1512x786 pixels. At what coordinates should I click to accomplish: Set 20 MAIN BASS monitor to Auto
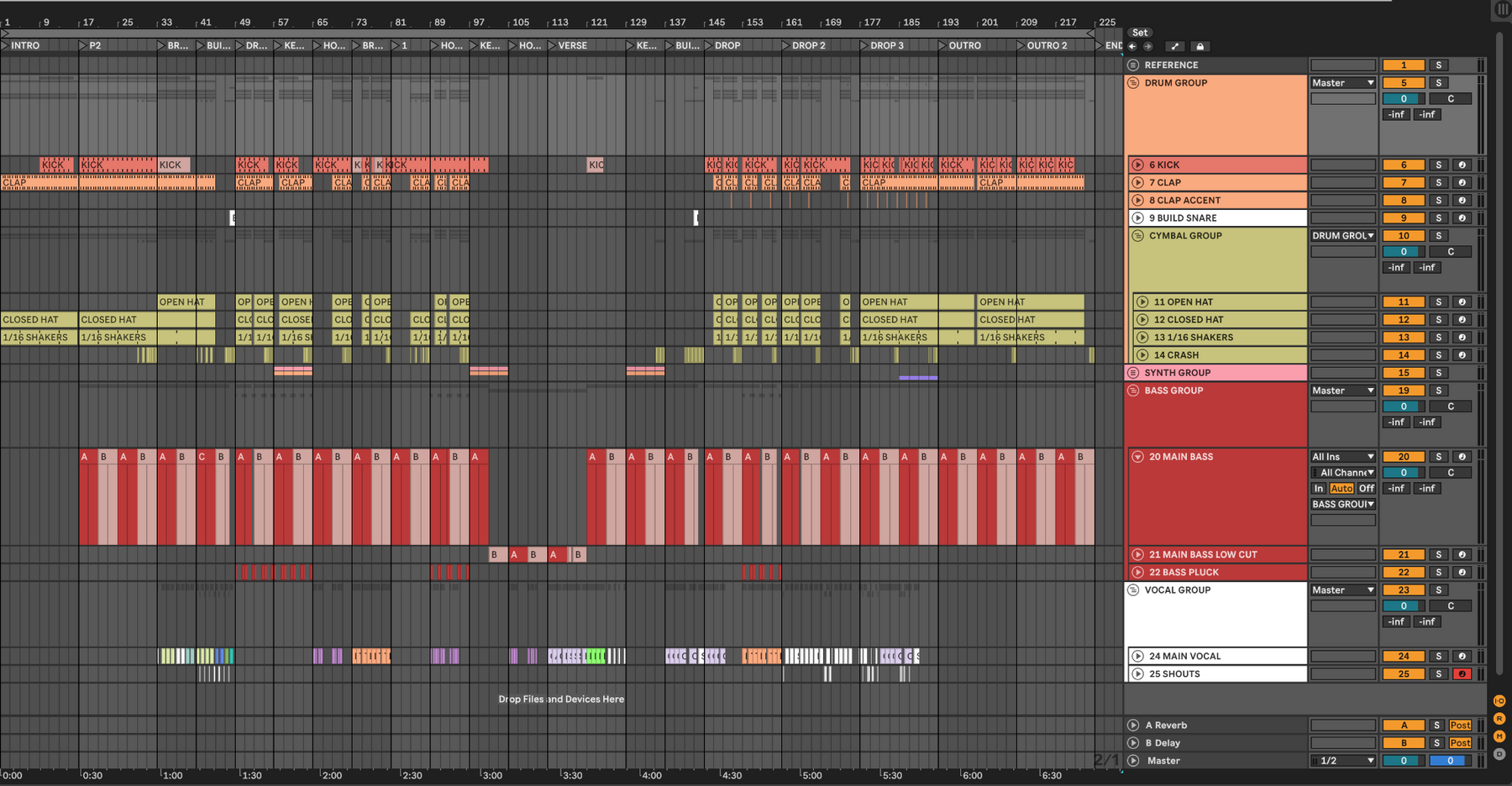pyautogui.click(x=1341, y=488)
